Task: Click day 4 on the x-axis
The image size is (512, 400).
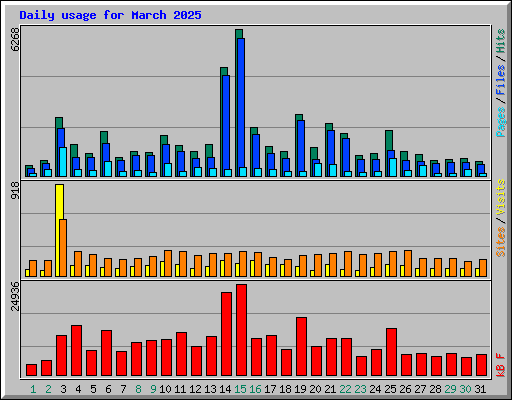Action: click(x=78, y=389)
